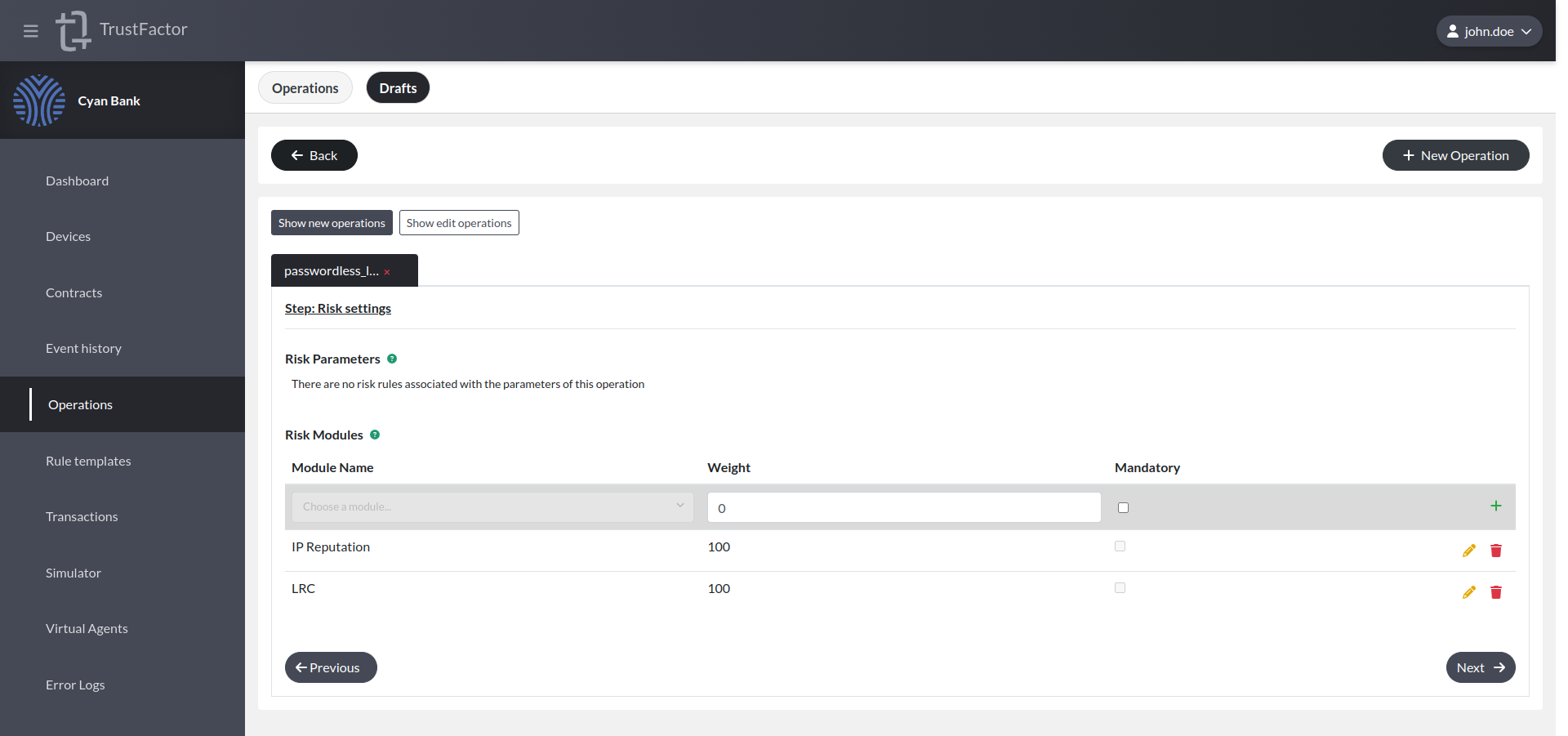
Task: Enable Mandatory for IP Reputation
Action: click(x=1120, y=546)
